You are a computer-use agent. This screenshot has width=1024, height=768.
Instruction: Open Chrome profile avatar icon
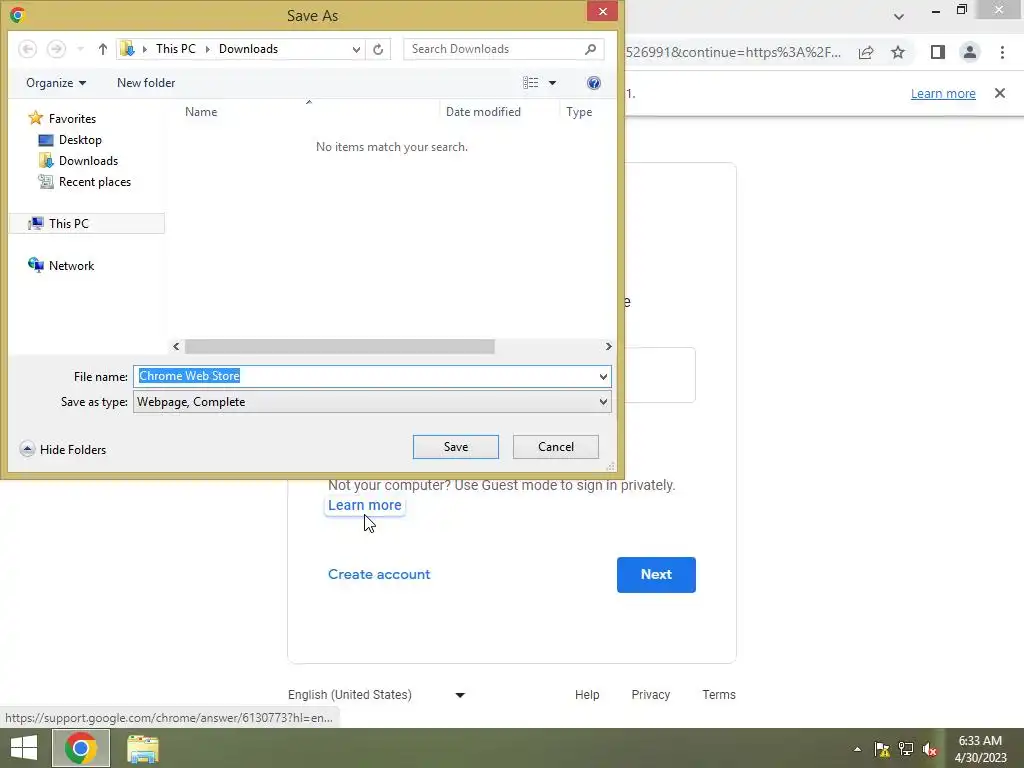click(970, 52)
